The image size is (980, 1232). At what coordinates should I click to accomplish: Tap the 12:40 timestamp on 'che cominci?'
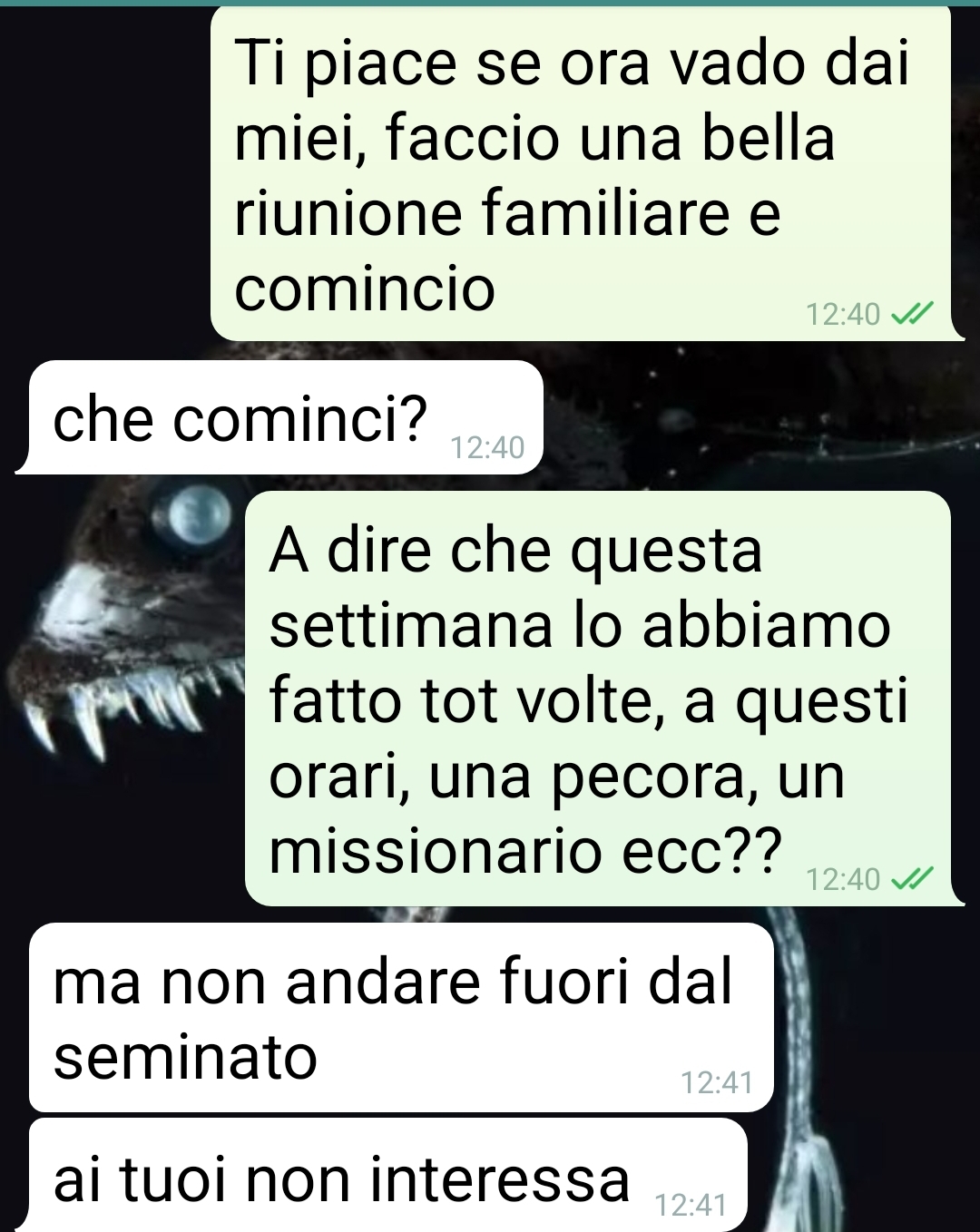487,447
